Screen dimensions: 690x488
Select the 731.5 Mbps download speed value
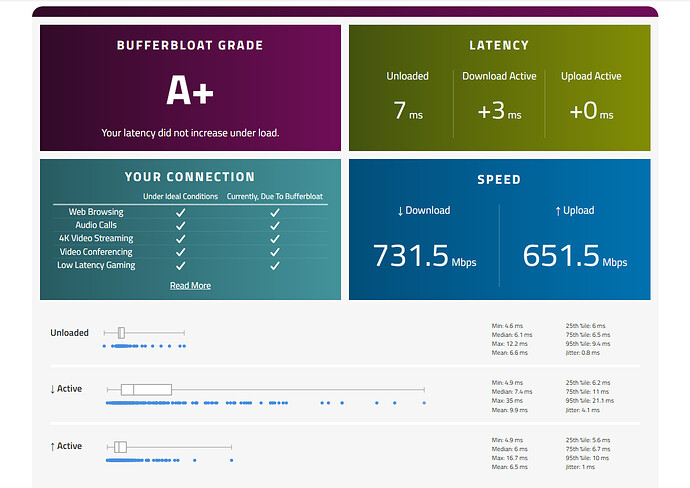423,257
